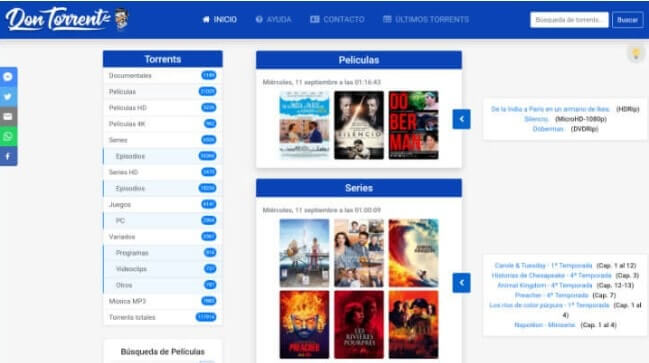649x363 pixels.
Task: Open the Preacher series poster
Action: click(x=304, y=325)
